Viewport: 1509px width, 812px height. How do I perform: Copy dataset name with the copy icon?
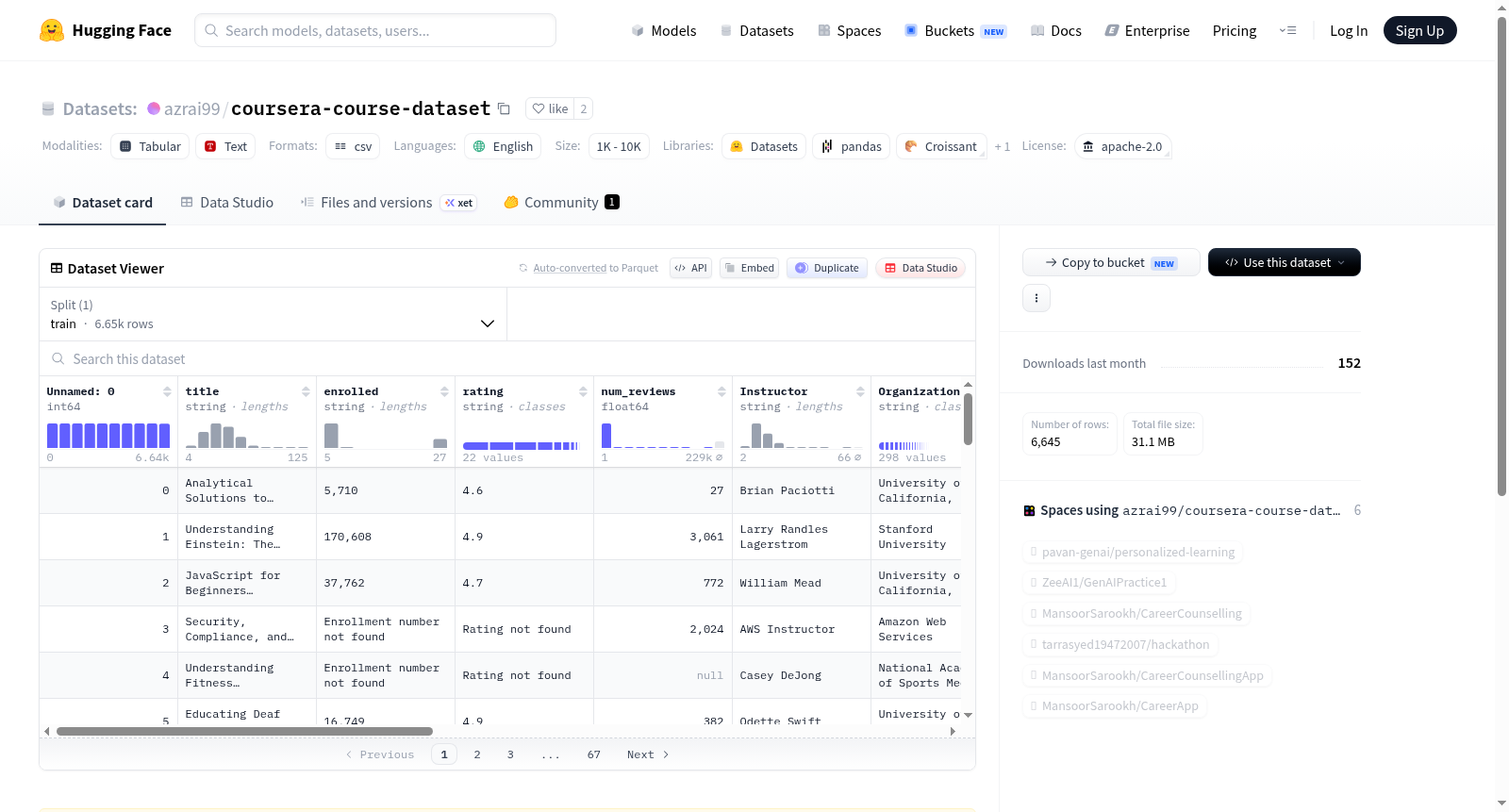(x=504, y=108)
